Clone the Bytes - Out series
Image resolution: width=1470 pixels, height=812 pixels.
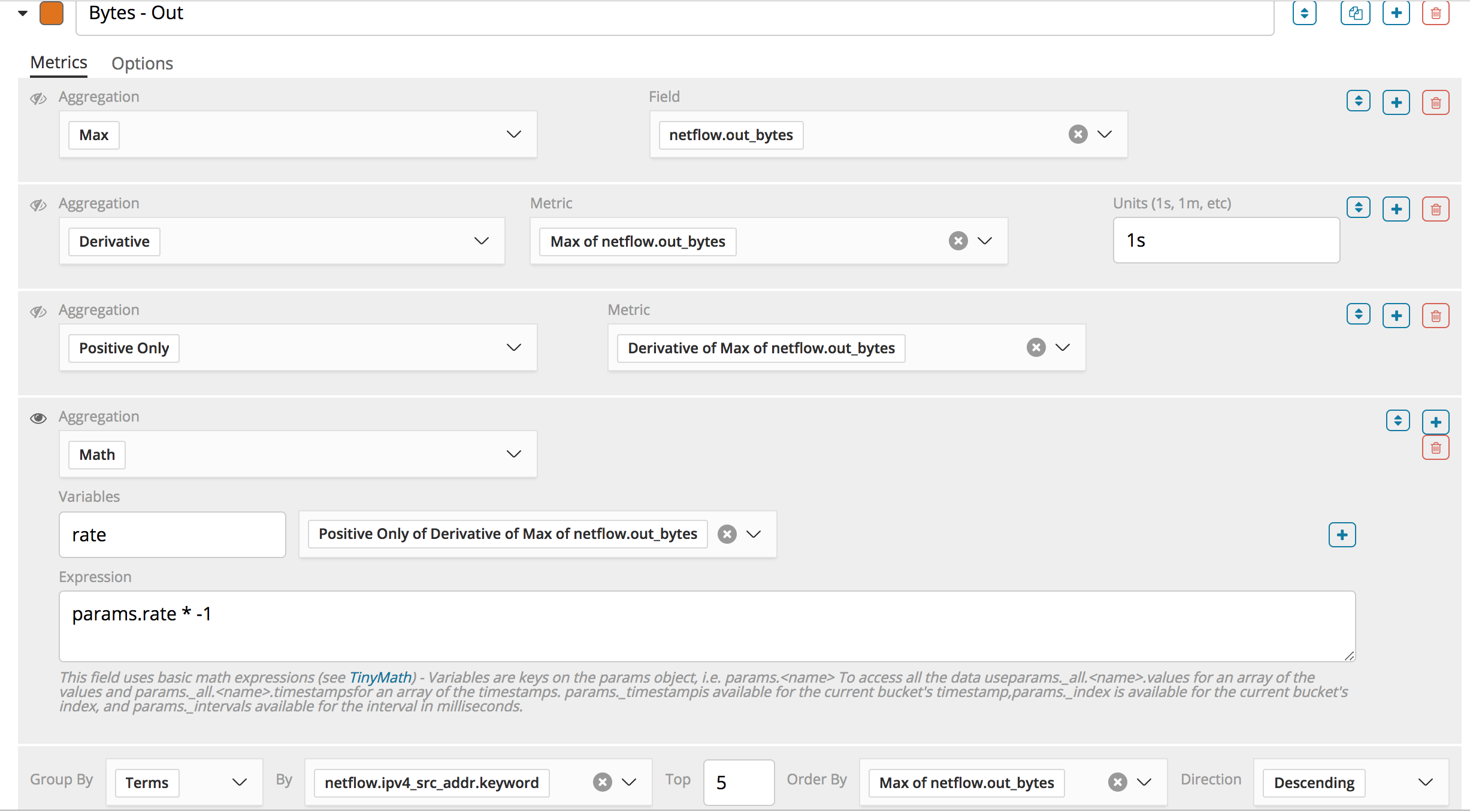coord(1355,13)
